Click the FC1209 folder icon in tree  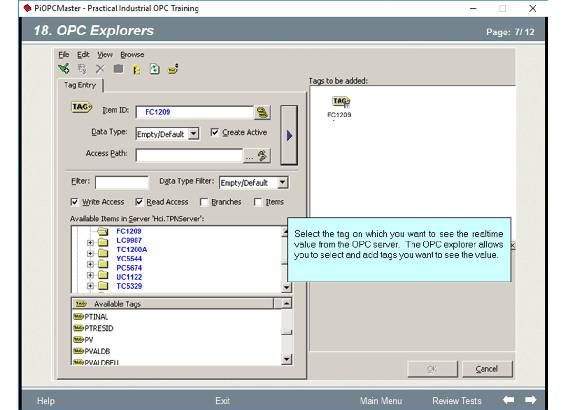[x=102, y=232]
